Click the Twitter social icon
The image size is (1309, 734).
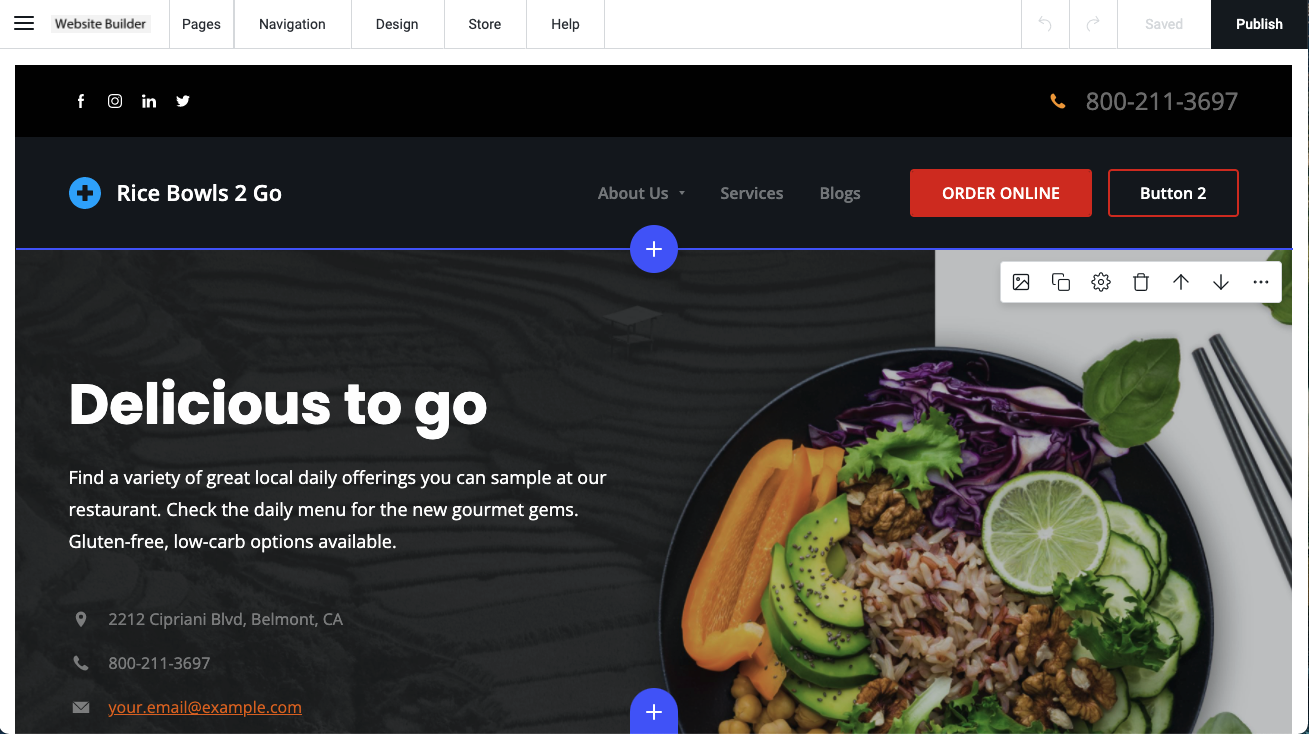click(x=183, y=101)
